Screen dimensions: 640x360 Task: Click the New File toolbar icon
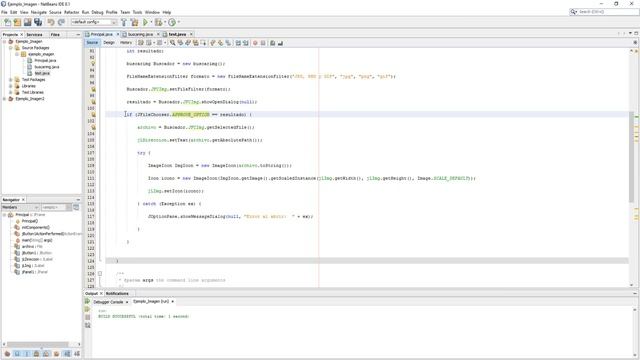pos(7,22)
